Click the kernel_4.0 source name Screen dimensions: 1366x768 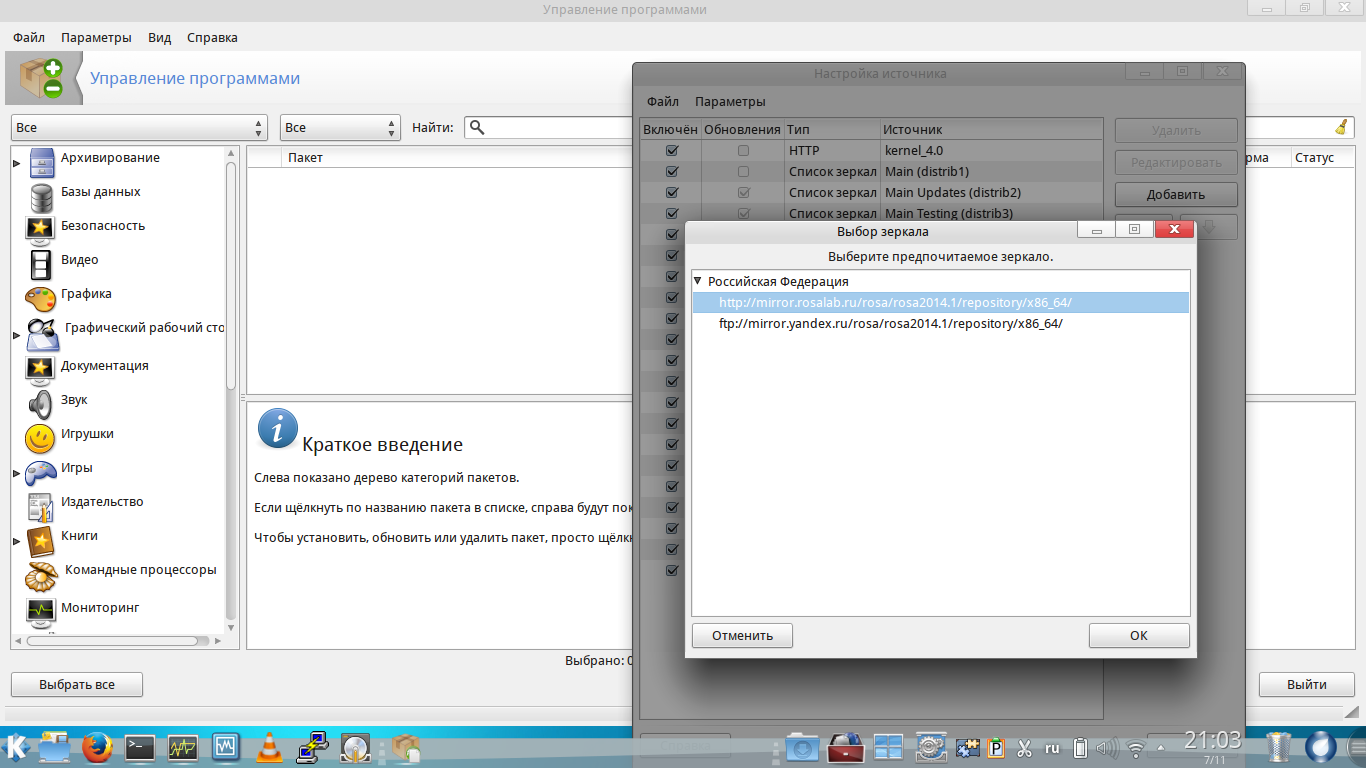(x=916, y=150)
